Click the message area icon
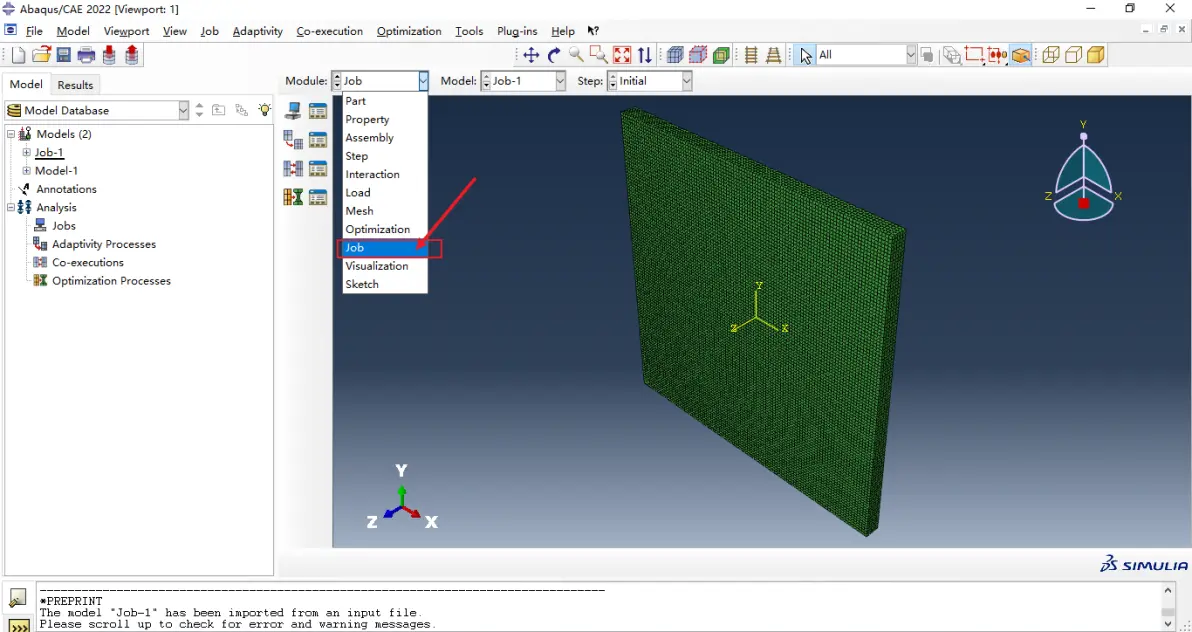This screenshot has width=1192, height=632. 18,598
